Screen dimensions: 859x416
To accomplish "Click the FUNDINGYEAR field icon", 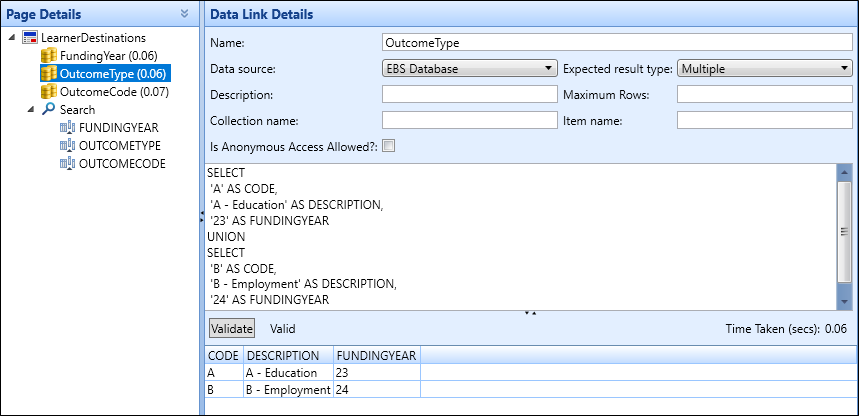I will tap(67, 128).
